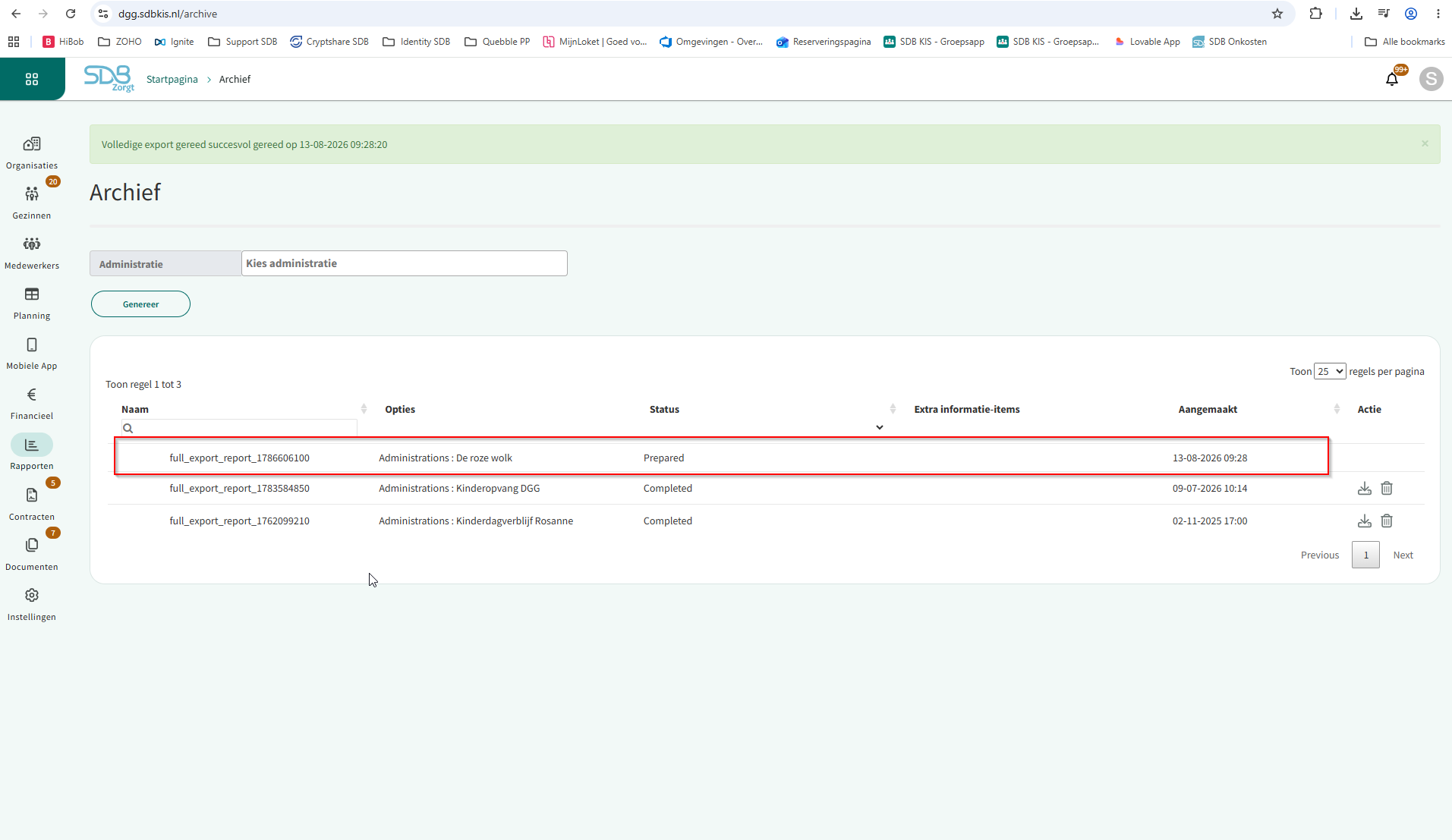Click the full_export_report_1783584850 row name
The height and width of the screenshot is (840, 1452).
point(239,489)
